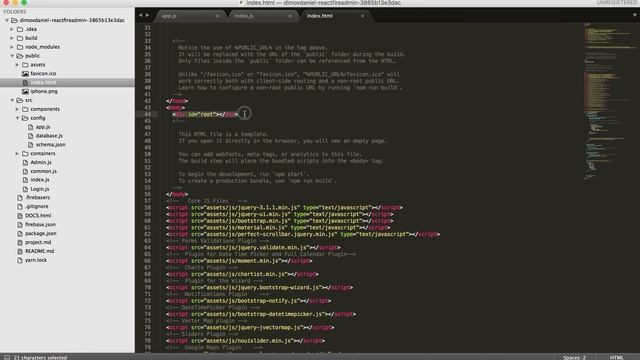Collapse the public folder arrow
Image resolution: width=640 pixels, height=360 pixels.
tap(12, 56)
